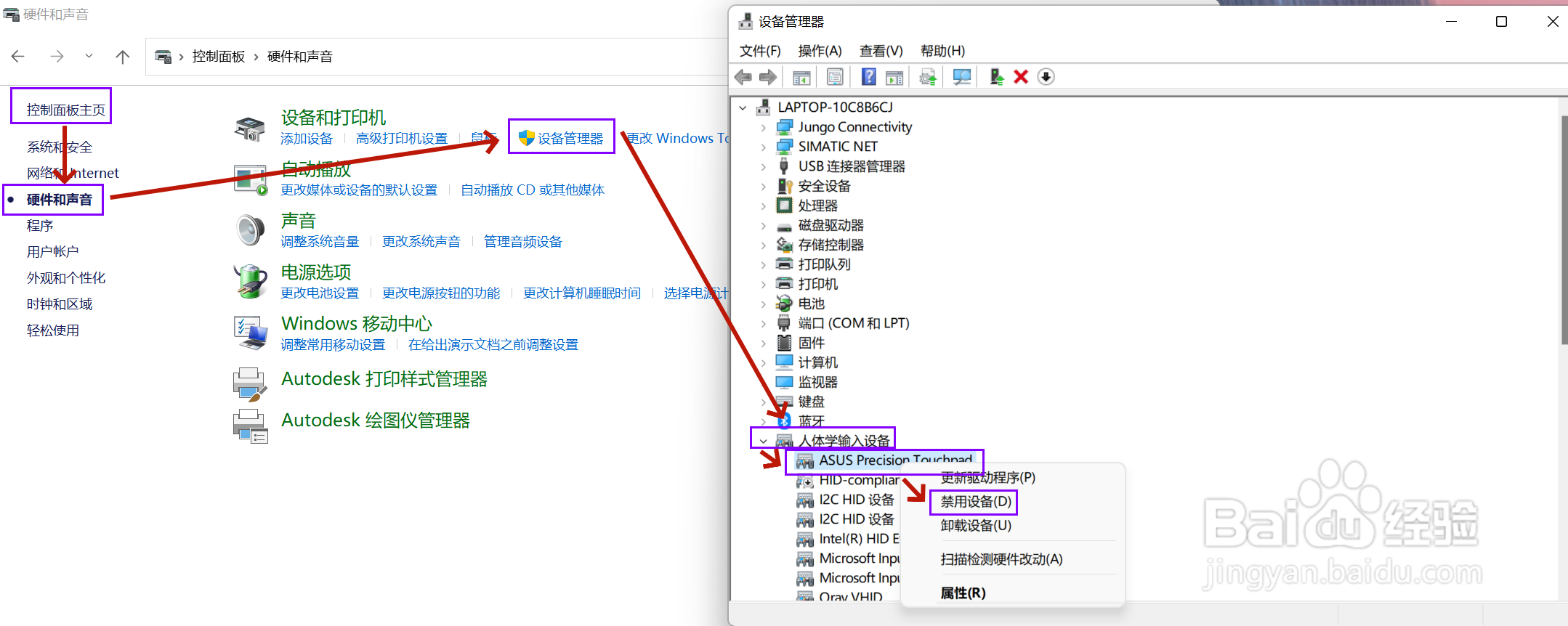Viewport: 1568px width, 626px height.
Task: Select the 打印队列 tree item
Action: 824,264
